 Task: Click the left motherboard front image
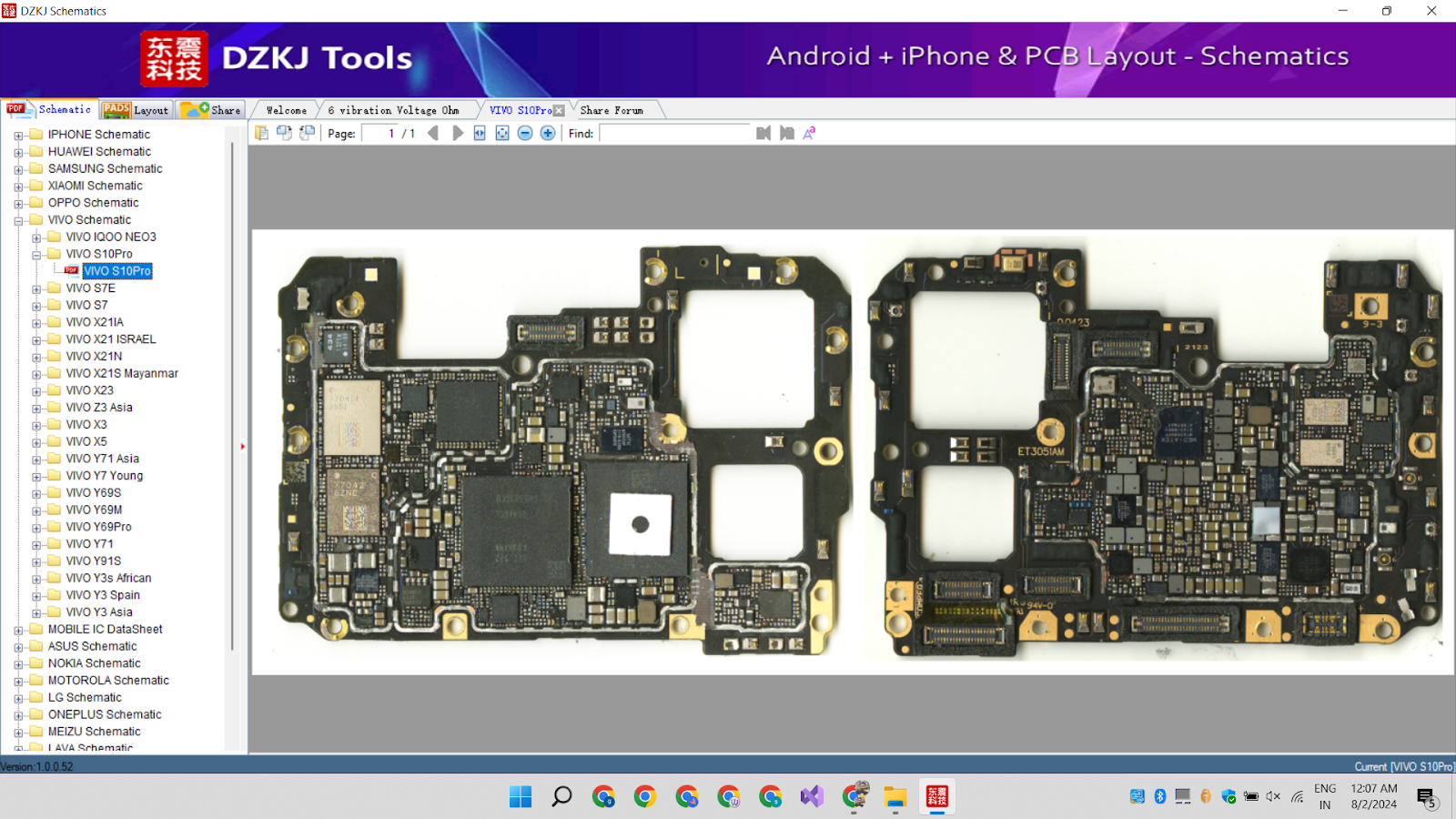tap(565, 450)
